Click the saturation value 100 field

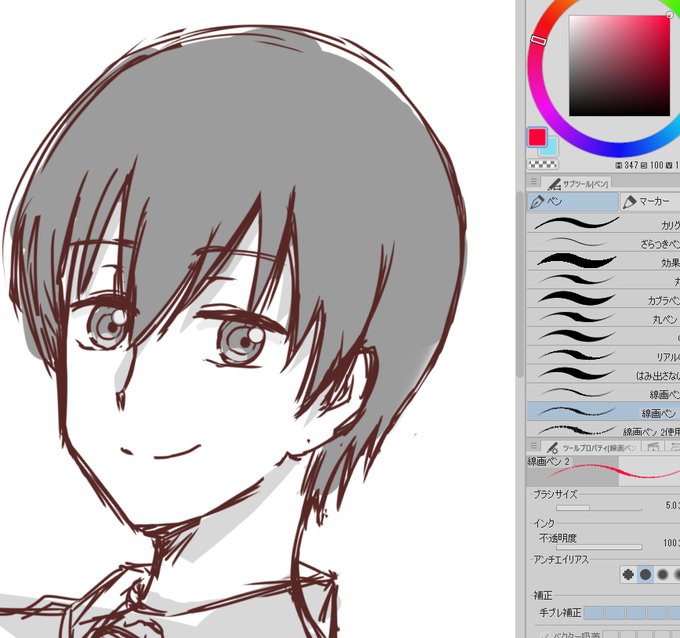657,165
